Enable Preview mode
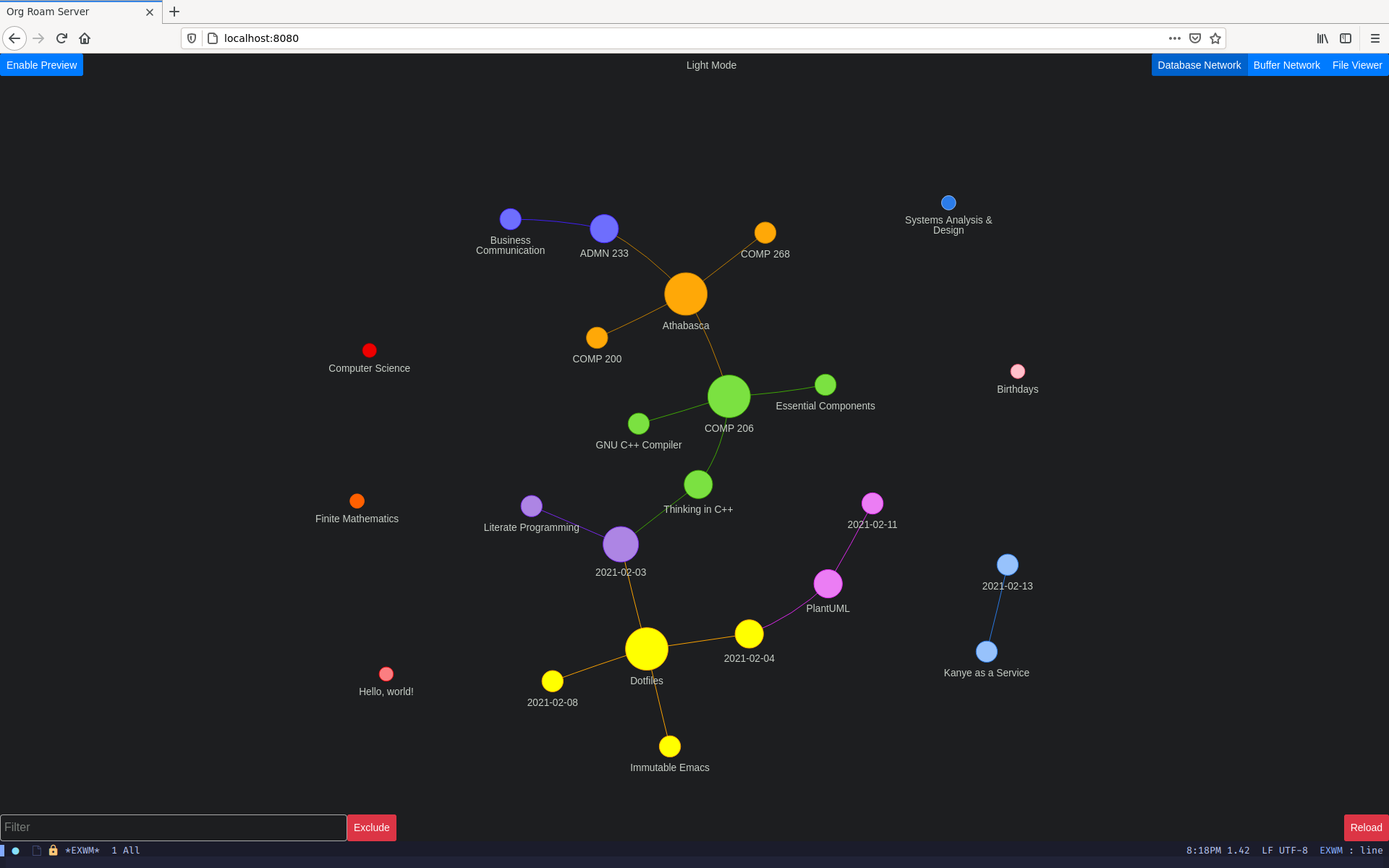The height and width of the screenshot is (868, 1389). pos(41,65)
